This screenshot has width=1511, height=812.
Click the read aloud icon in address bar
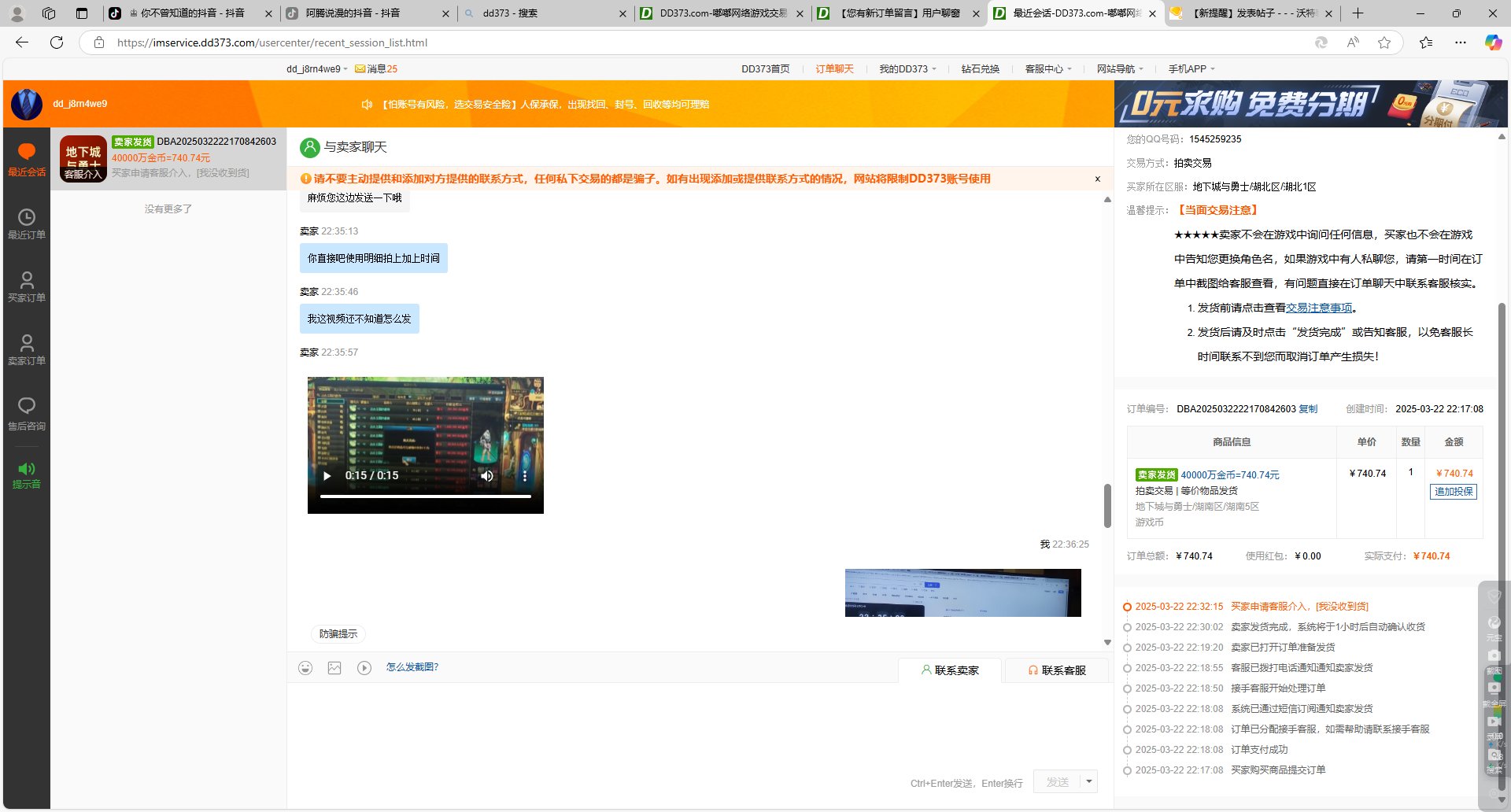[x=1353, y=42]
